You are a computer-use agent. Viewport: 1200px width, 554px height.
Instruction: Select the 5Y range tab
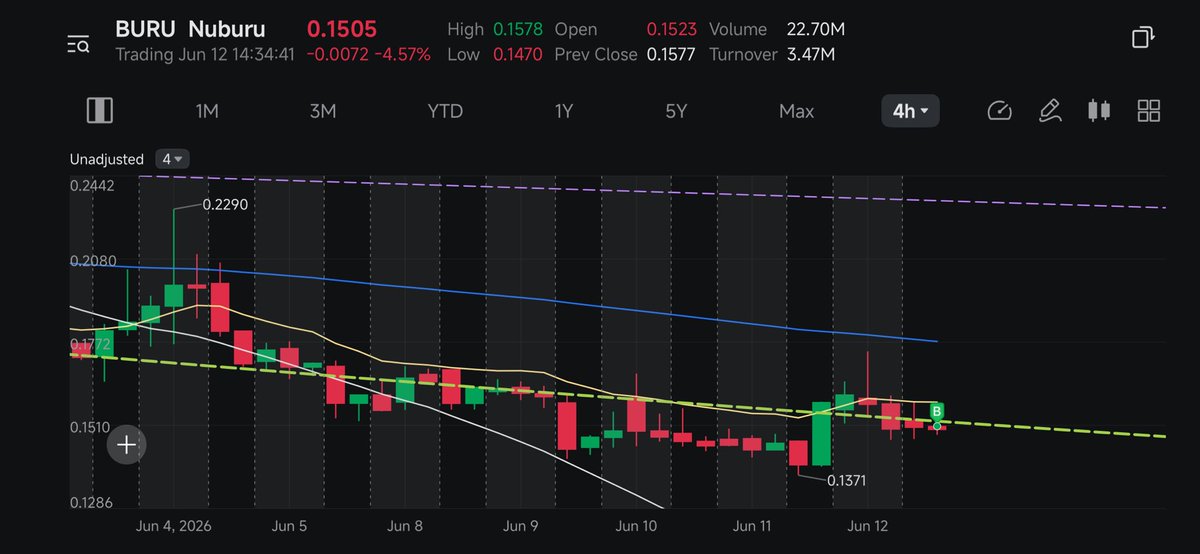[x=676, y=111]
